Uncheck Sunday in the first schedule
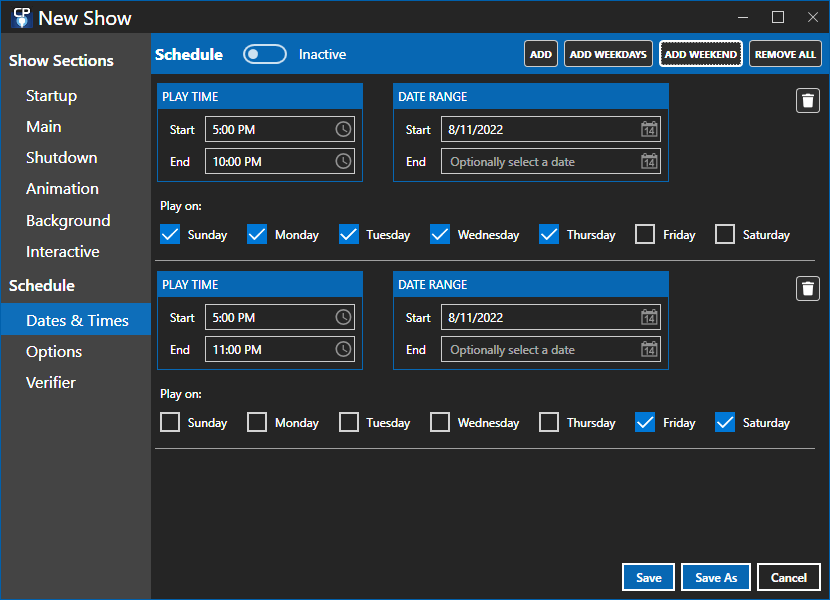The image size is (830, 600). [x=170, y=234]
